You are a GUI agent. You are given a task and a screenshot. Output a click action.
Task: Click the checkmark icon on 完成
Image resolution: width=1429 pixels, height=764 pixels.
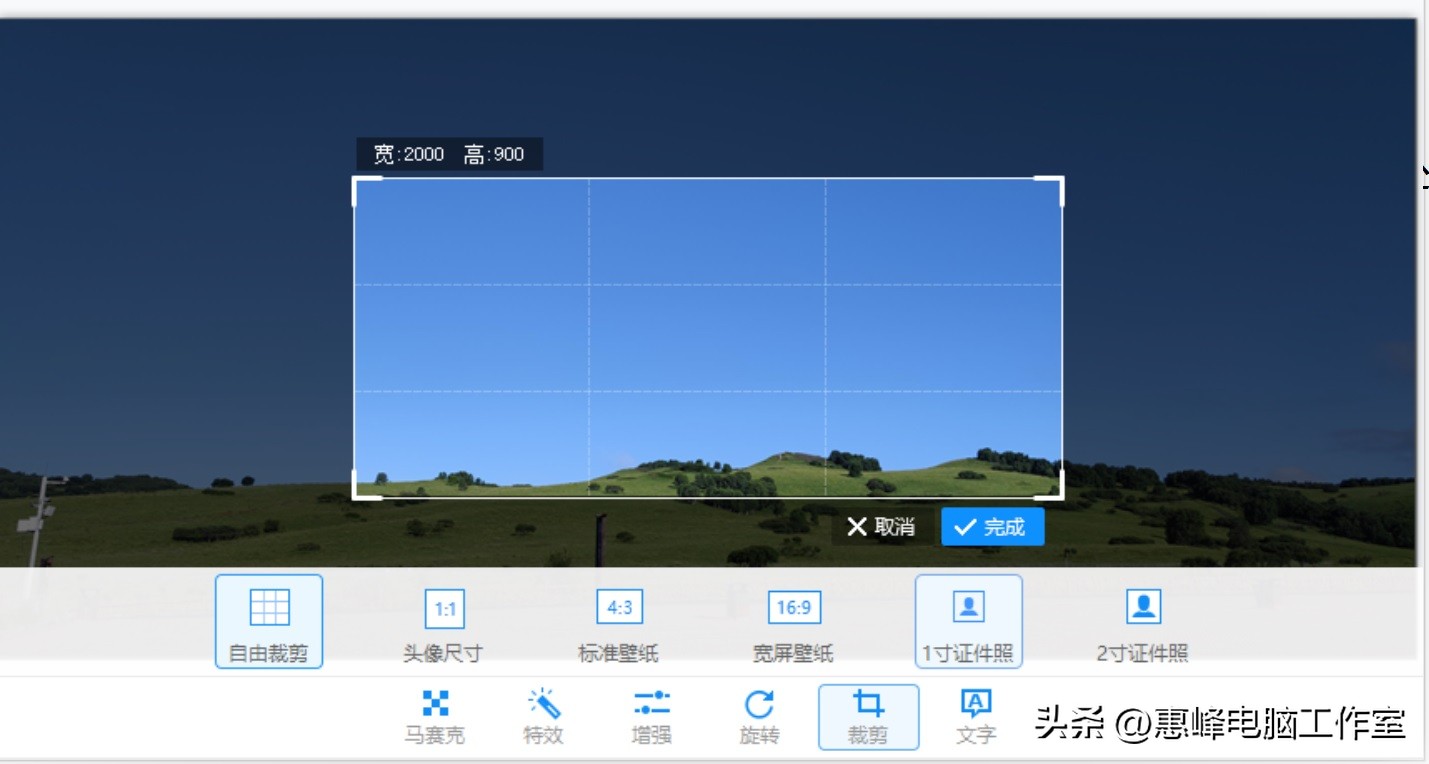(x=966, y=526)
